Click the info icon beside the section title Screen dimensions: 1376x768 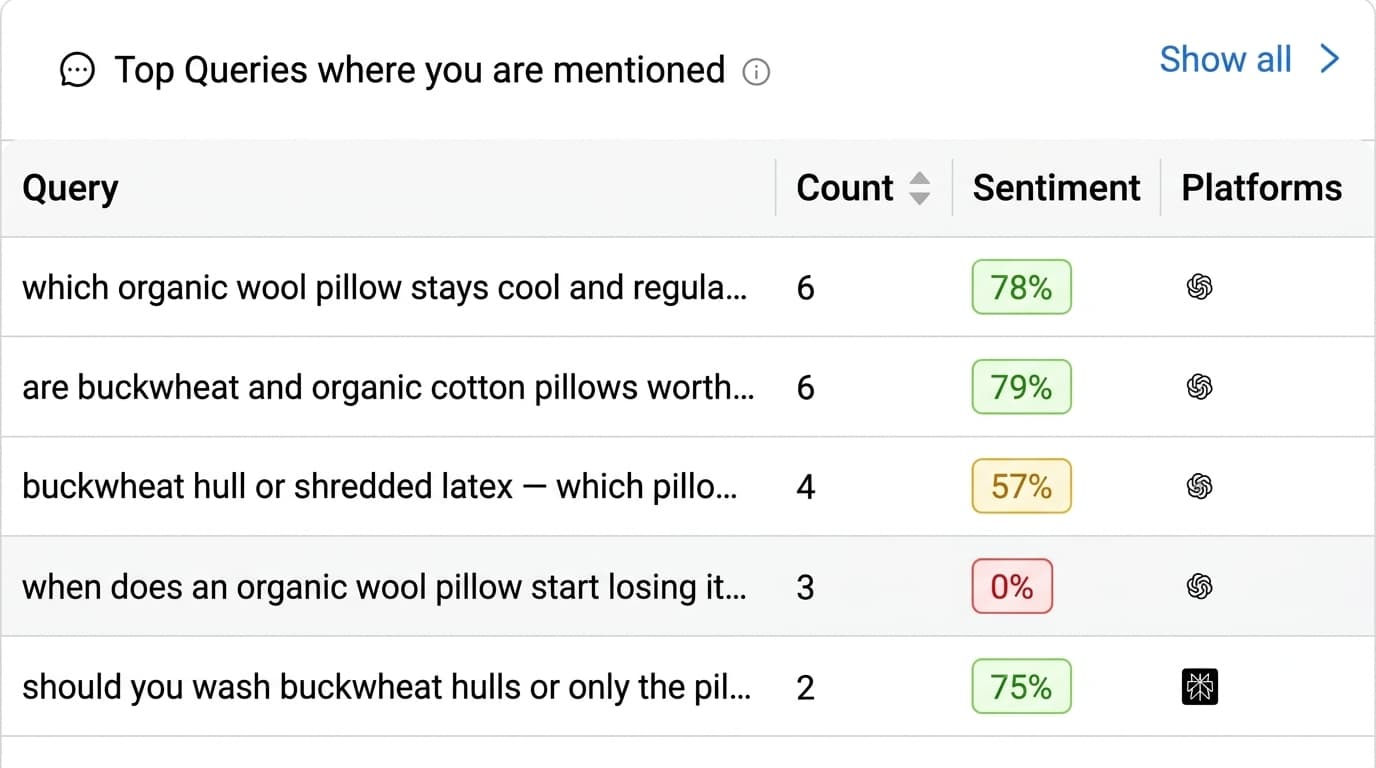[x=758, y=72]
